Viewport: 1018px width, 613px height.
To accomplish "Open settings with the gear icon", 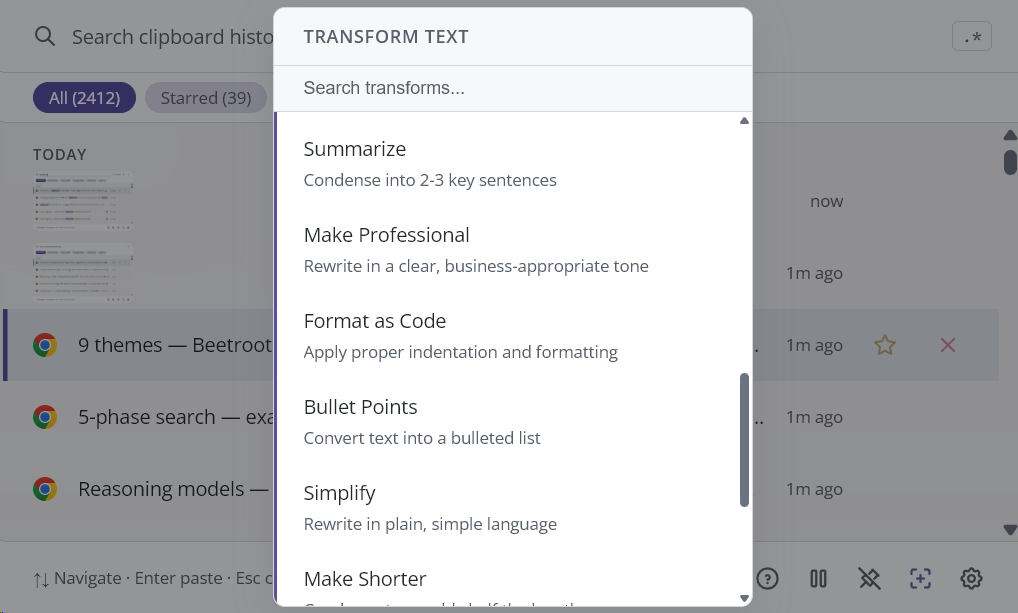I will click(x=971, y=578).
